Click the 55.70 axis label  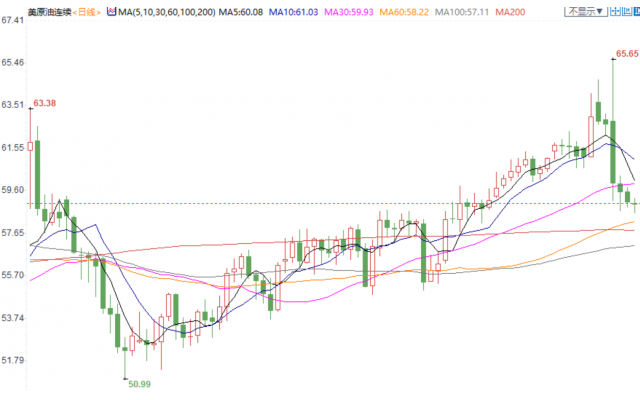pyautogui.click(x=13, y=275)
